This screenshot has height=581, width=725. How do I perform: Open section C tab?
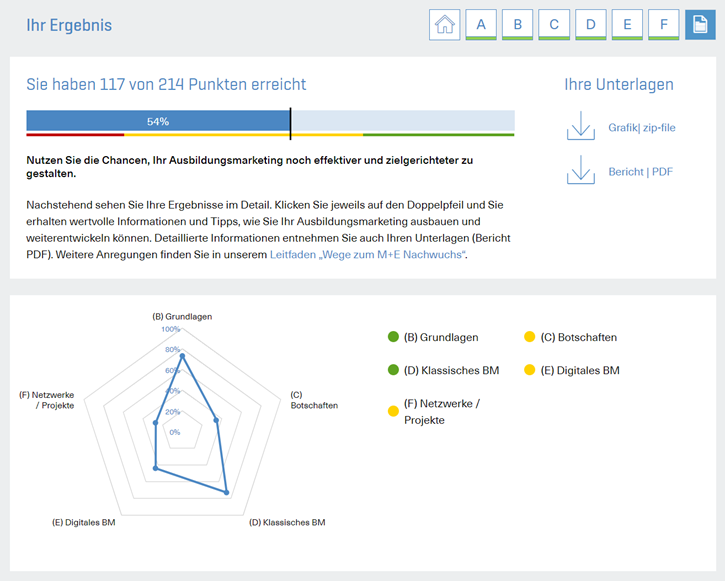(x=554, y=25)
